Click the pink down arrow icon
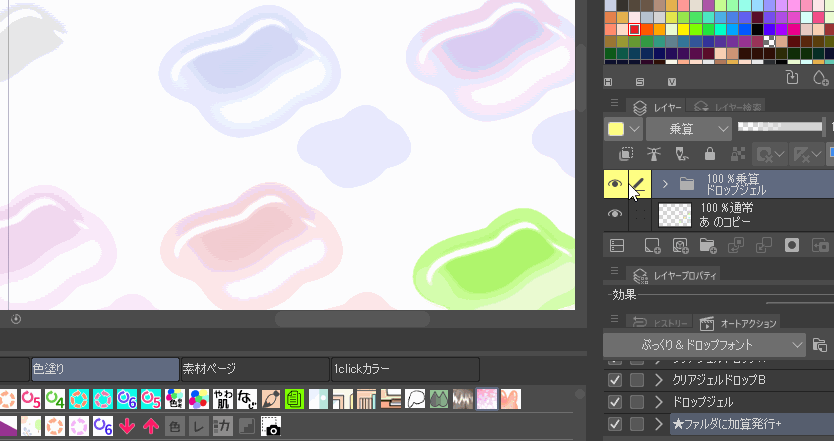834x441 pixels. pos(127,427)
